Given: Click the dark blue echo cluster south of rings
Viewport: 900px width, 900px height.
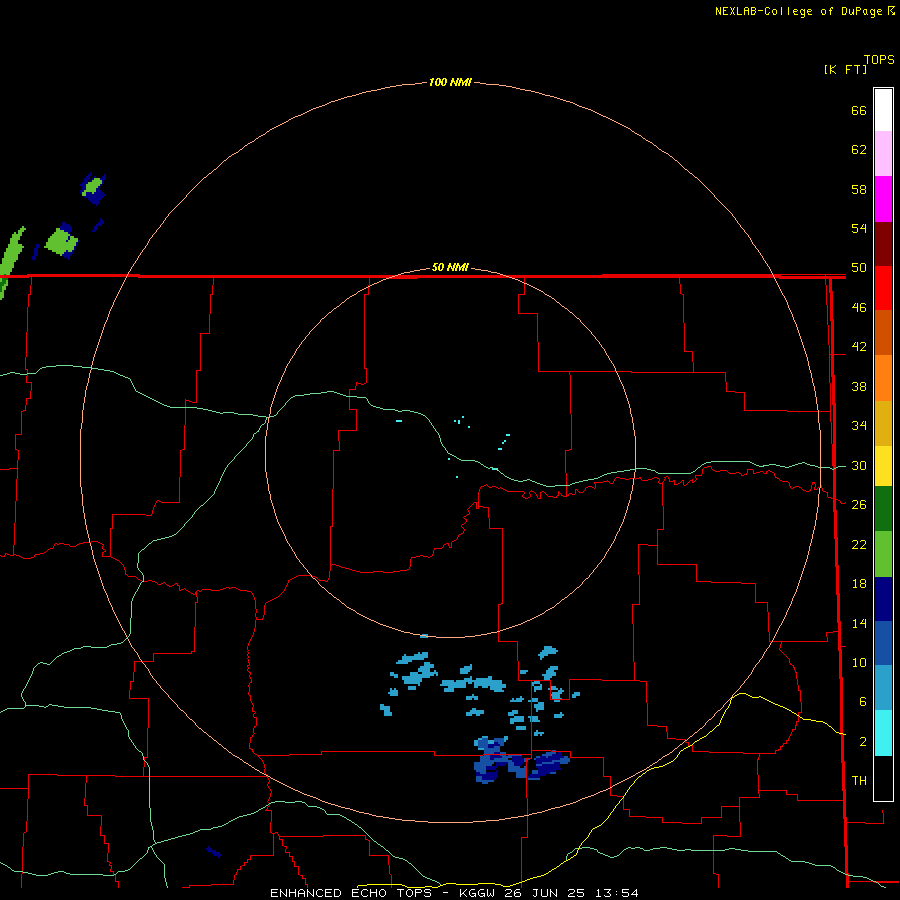Looking at the screenshot, I should (x=521, y=761).
